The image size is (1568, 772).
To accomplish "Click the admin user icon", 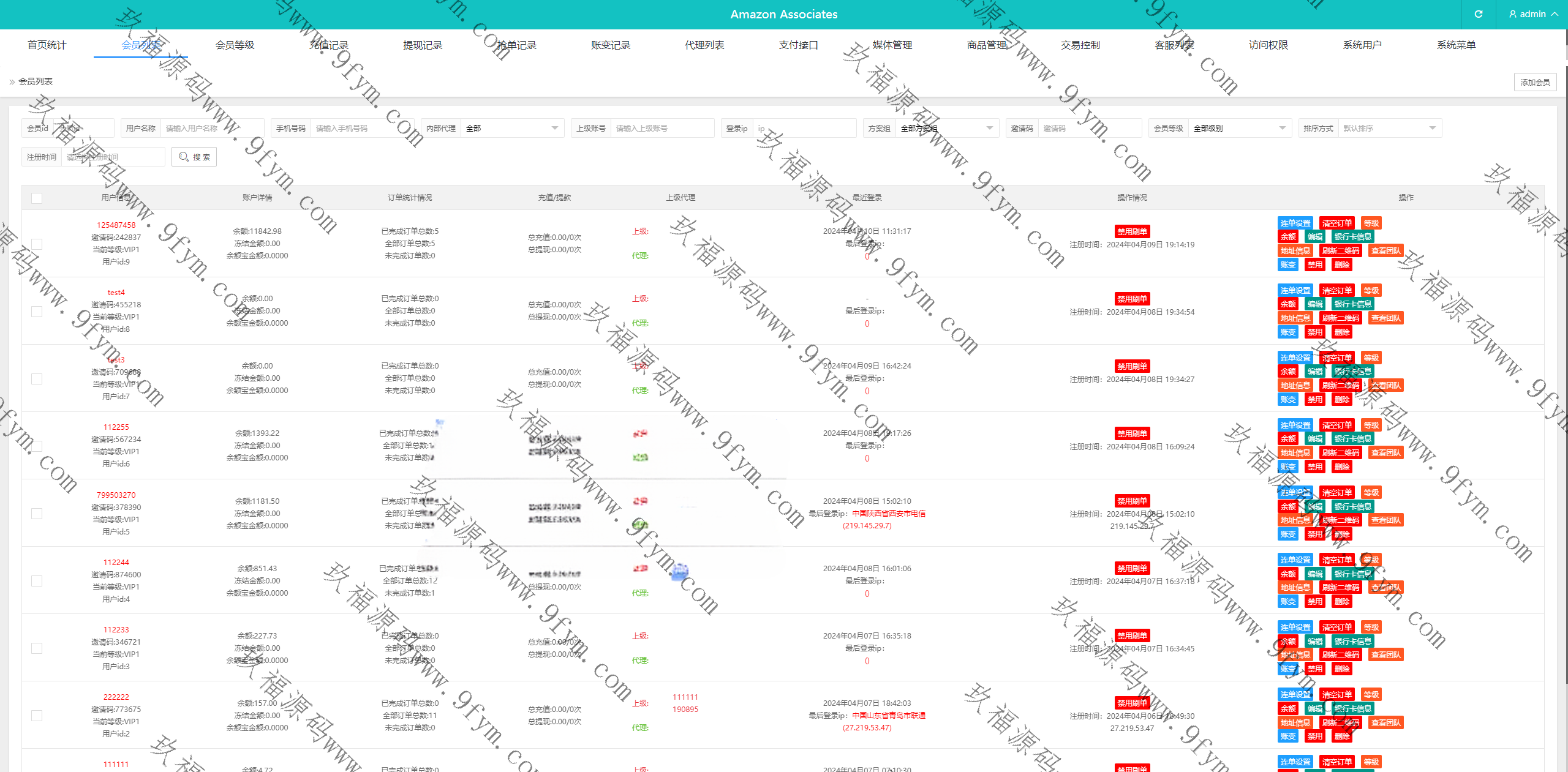I will pyautogui.click(x=1512, y=14).
